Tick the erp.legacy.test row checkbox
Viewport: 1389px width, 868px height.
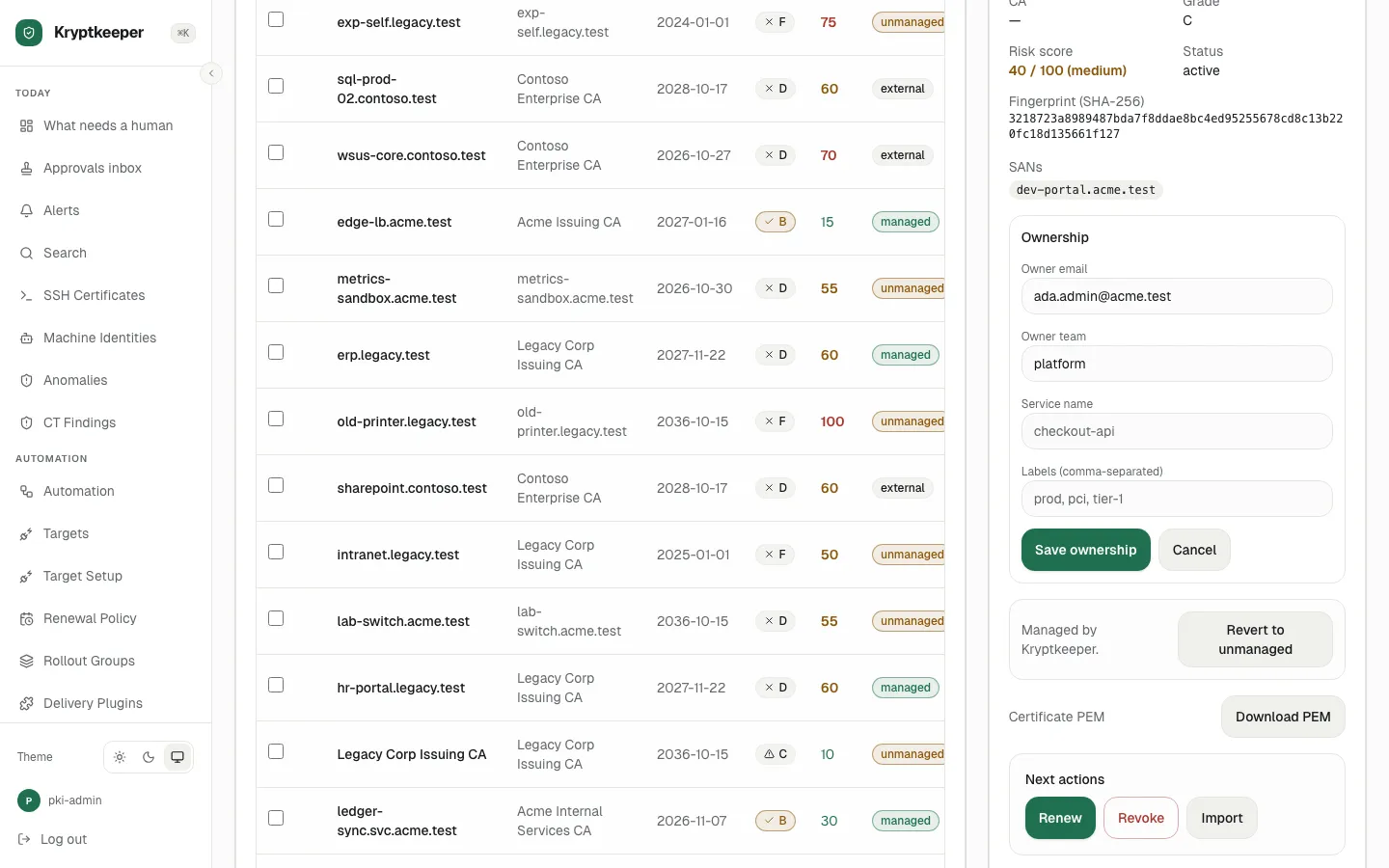[276, 352]
